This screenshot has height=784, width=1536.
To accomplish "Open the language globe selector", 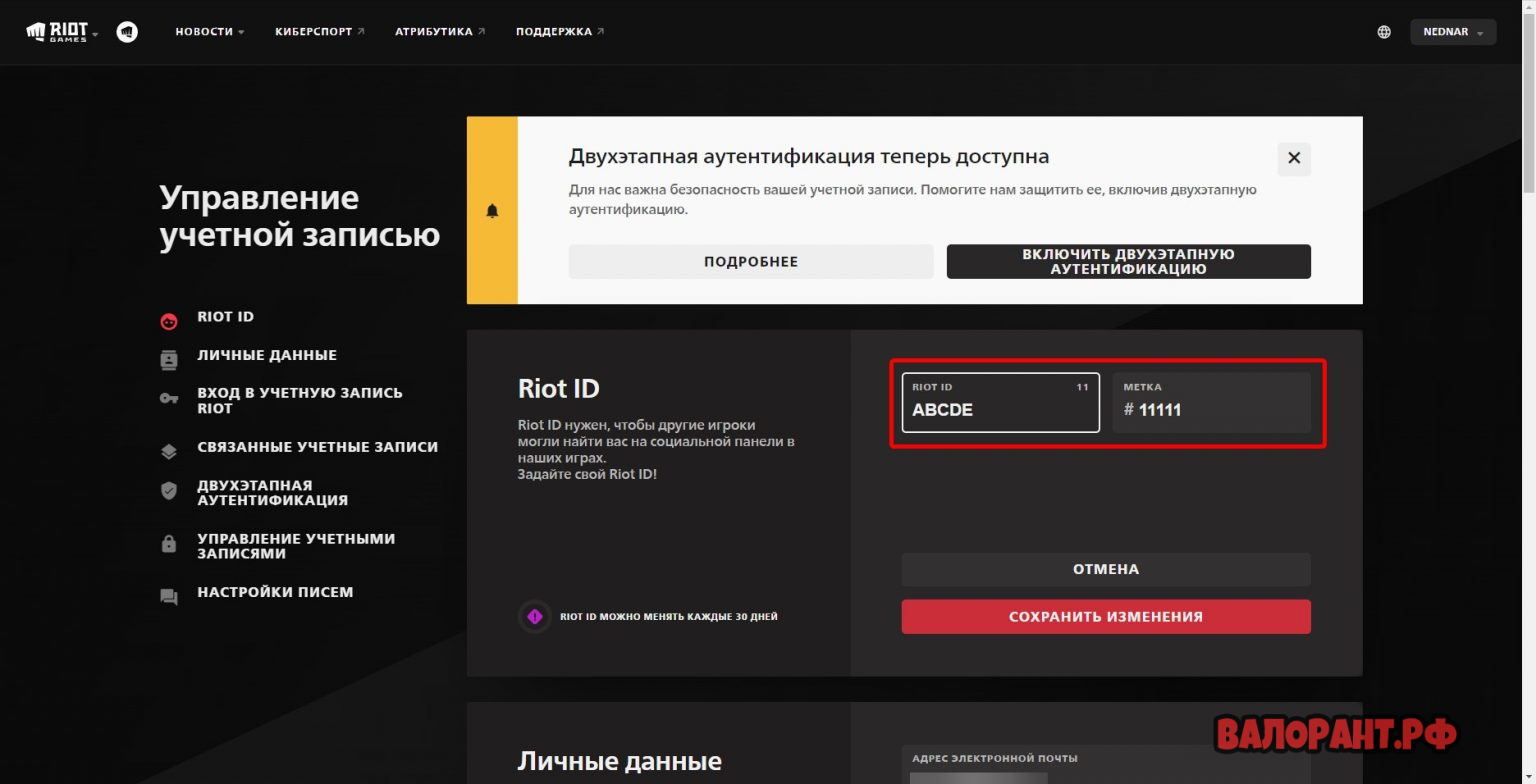I will point(1384,32).
